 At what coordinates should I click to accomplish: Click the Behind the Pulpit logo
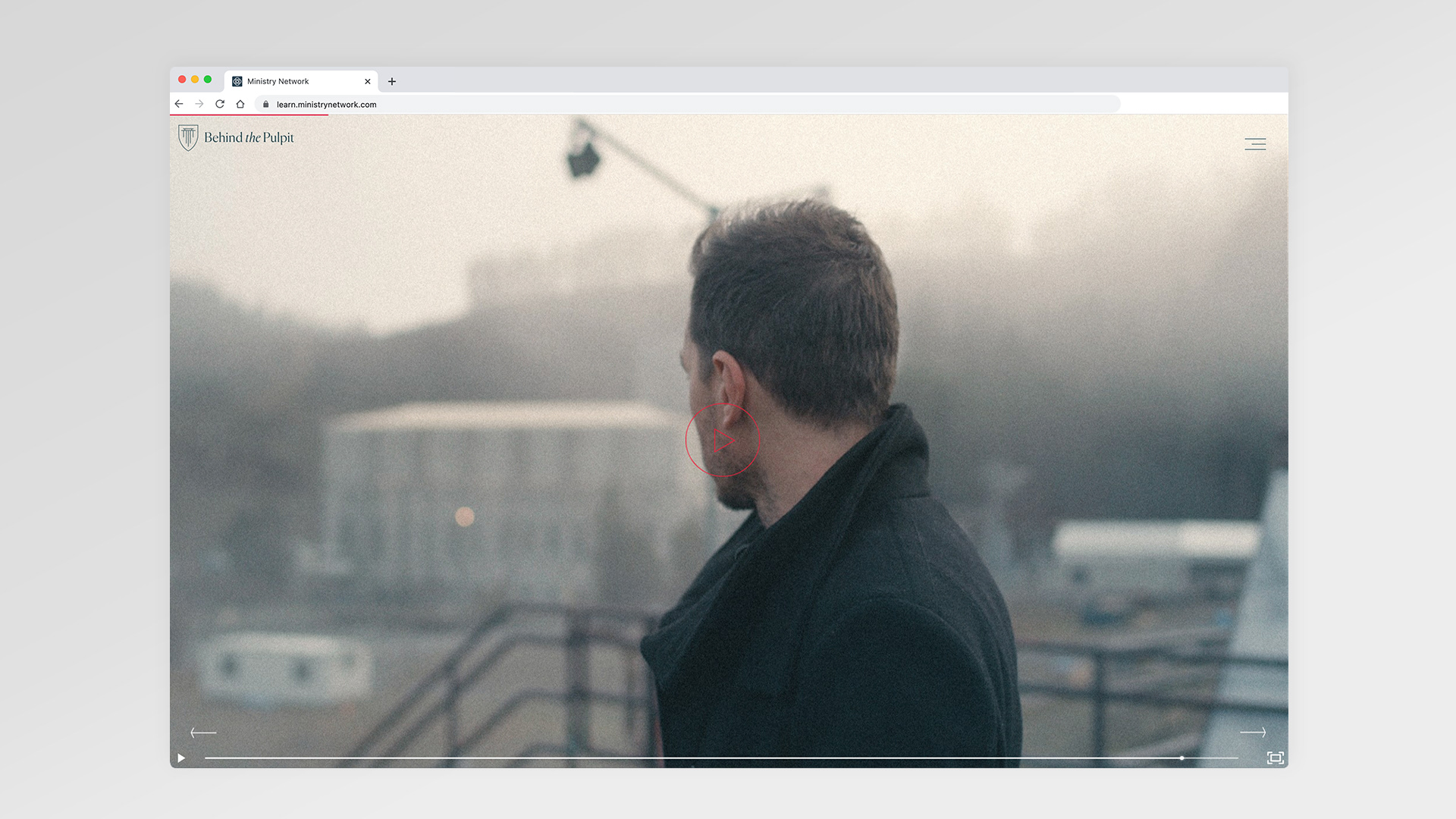(x=237, y=138)
